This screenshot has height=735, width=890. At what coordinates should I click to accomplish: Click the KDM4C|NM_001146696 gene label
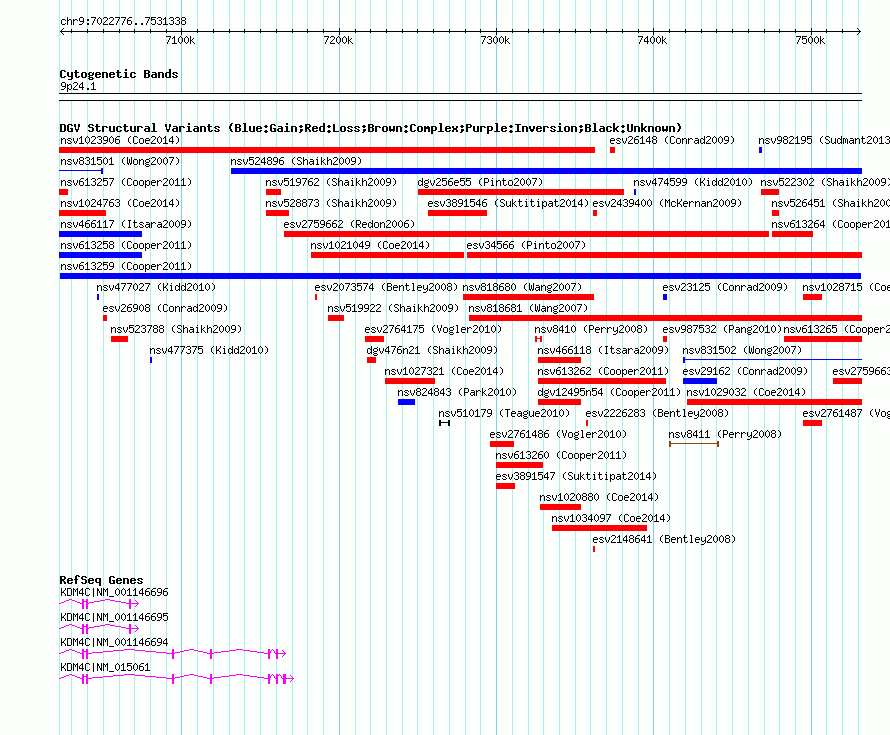114,593
